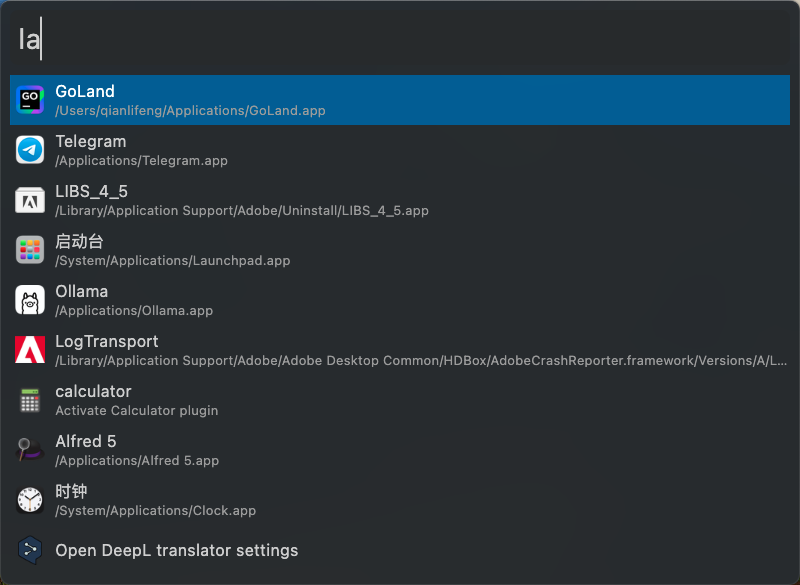This screenshot has height=585, width=800.
Task: Launch 启动台 from the results
Action: click(x=400, y=250)
